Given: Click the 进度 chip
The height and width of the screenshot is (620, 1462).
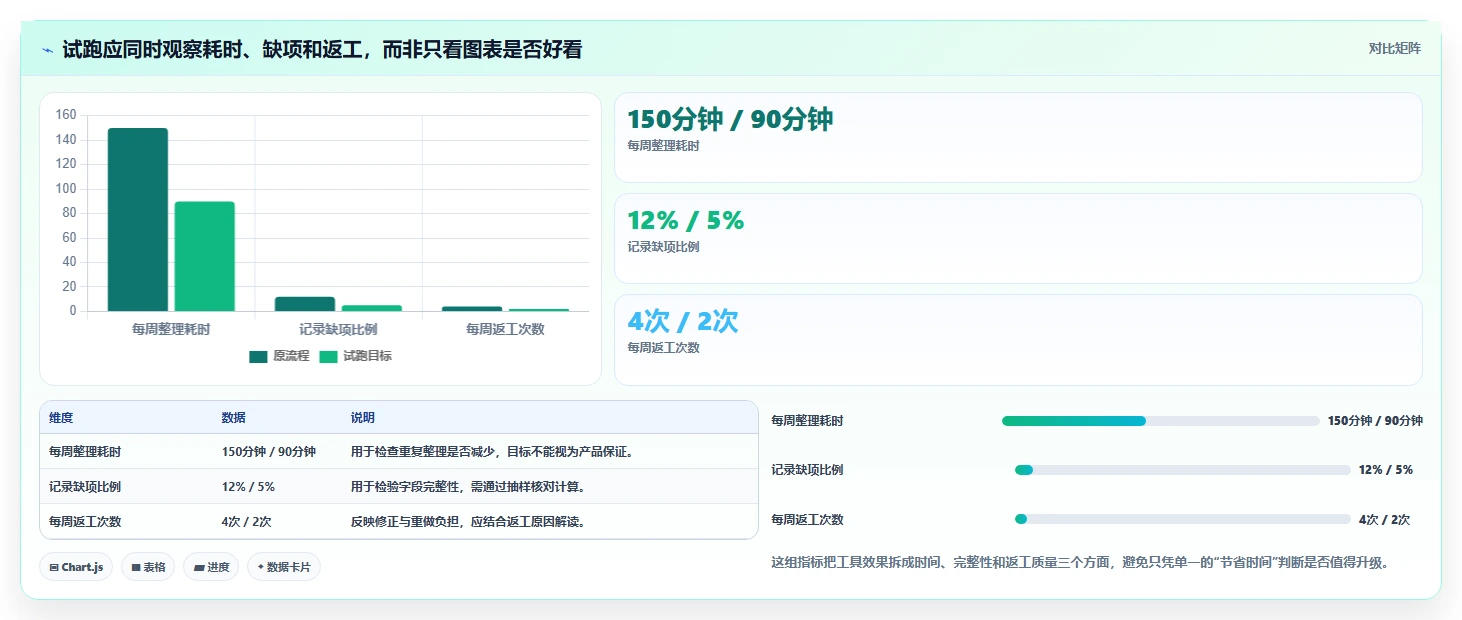Looking at the screenshot, I should [211, 567].
